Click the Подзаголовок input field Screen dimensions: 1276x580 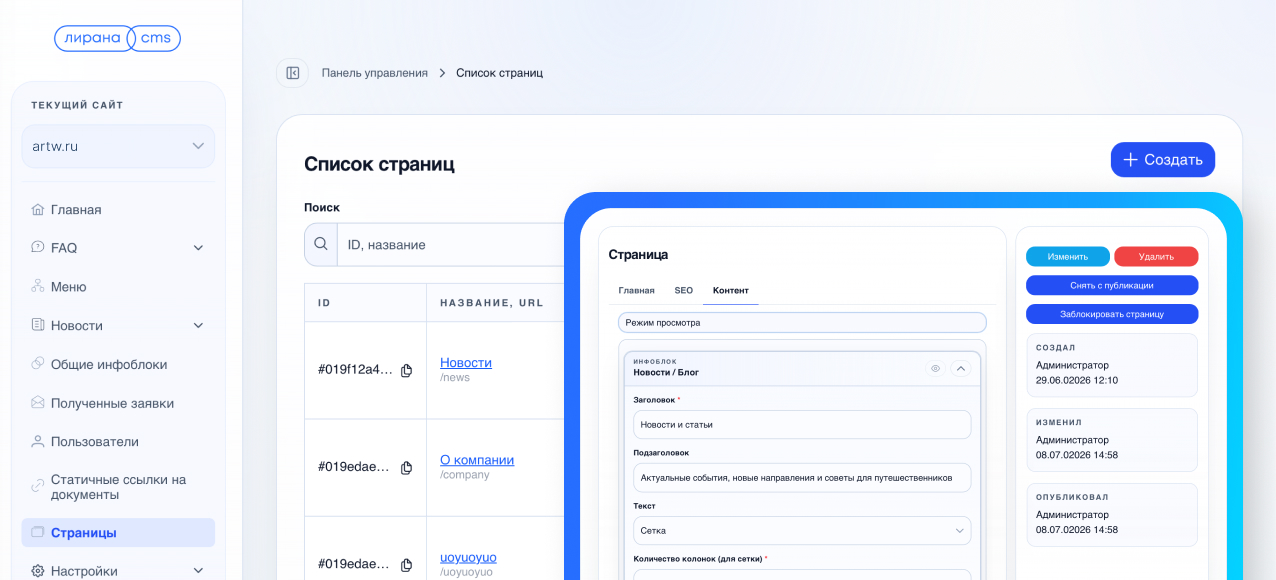(x=802, y=478)
